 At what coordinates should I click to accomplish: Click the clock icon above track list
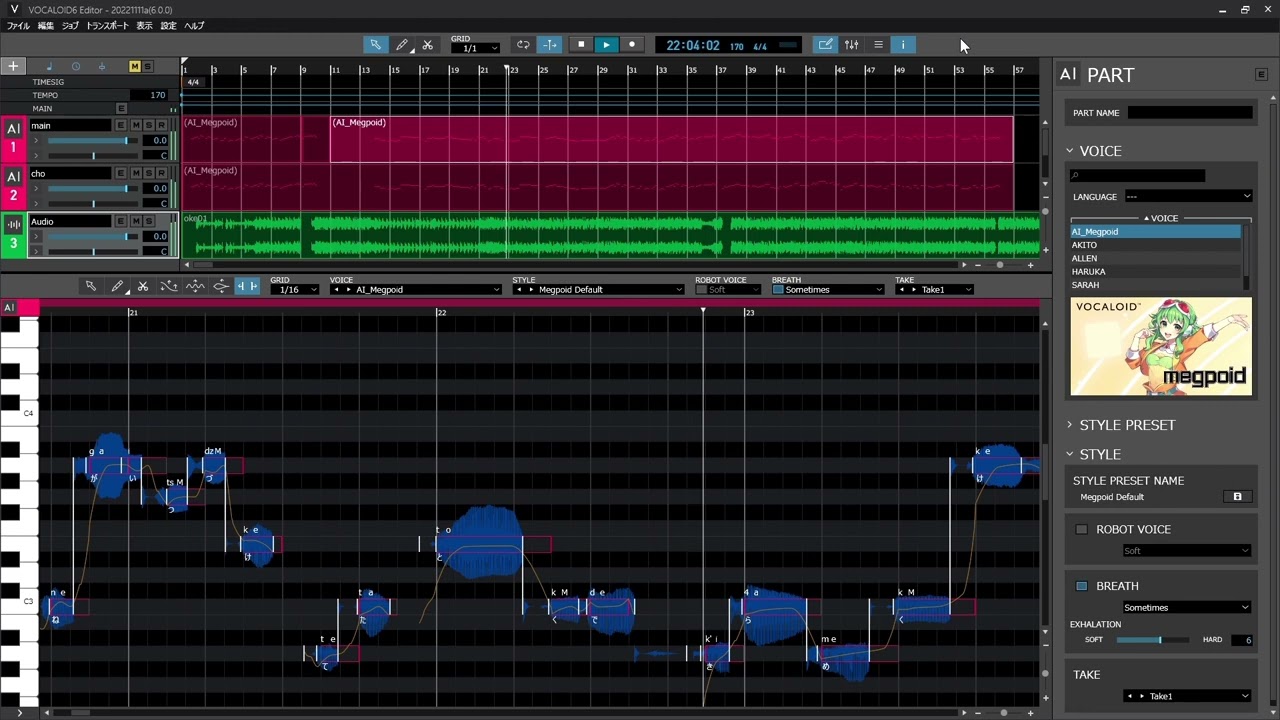click(x=75, y=67)
